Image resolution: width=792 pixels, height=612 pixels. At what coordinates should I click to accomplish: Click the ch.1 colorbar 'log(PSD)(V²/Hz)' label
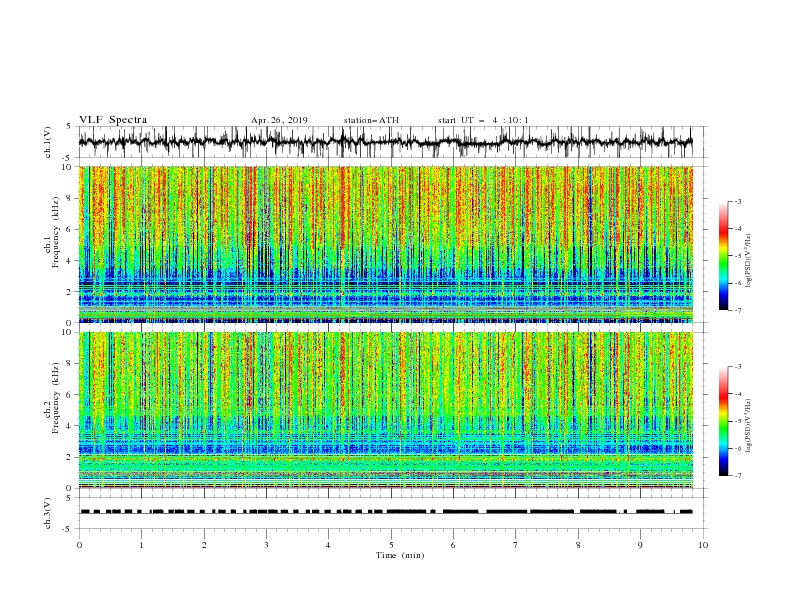748,261
